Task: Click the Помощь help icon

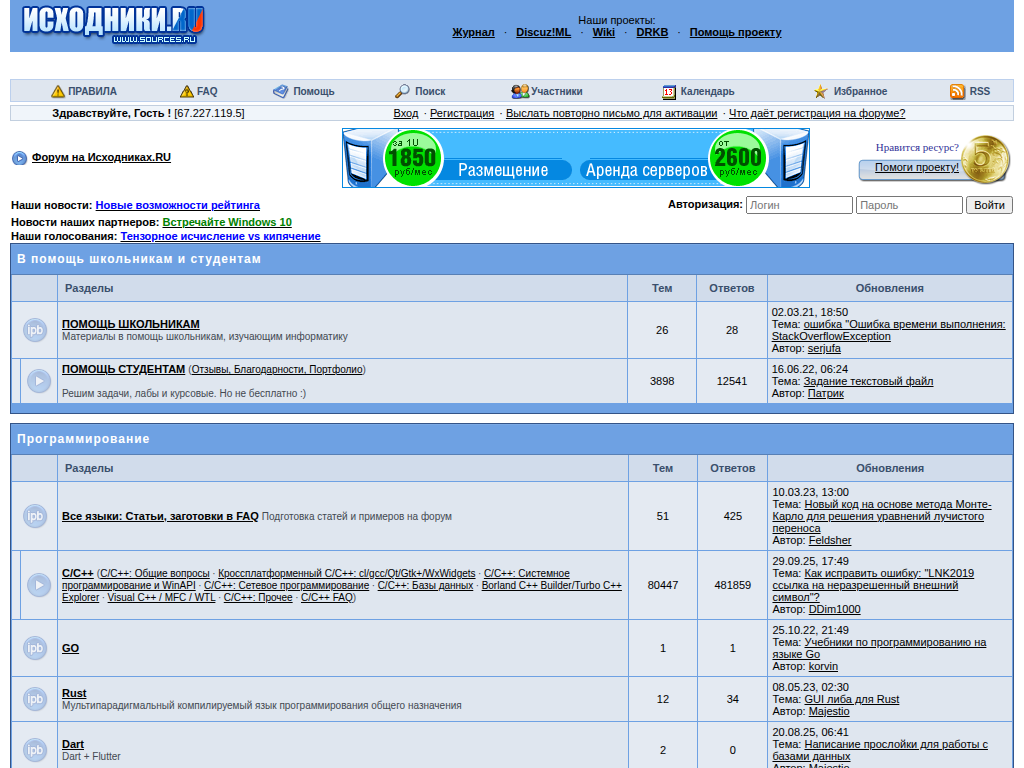Action: [x=280, y=91]
